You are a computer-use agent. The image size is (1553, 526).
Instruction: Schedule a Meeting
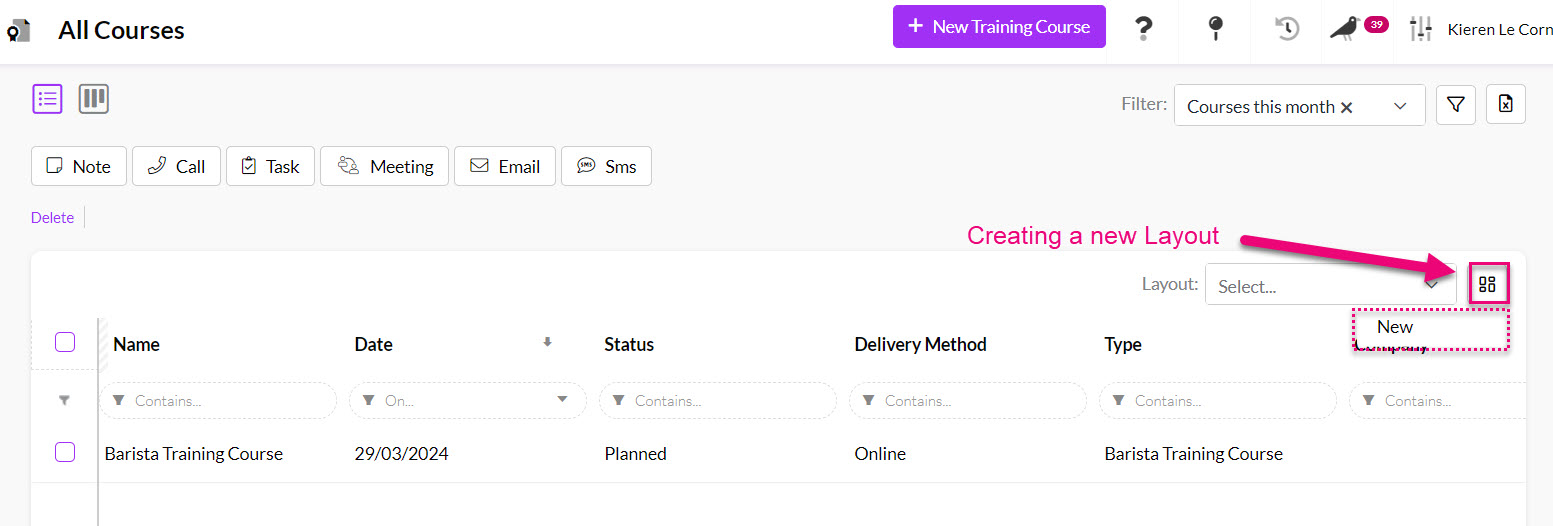click(385, 166)
